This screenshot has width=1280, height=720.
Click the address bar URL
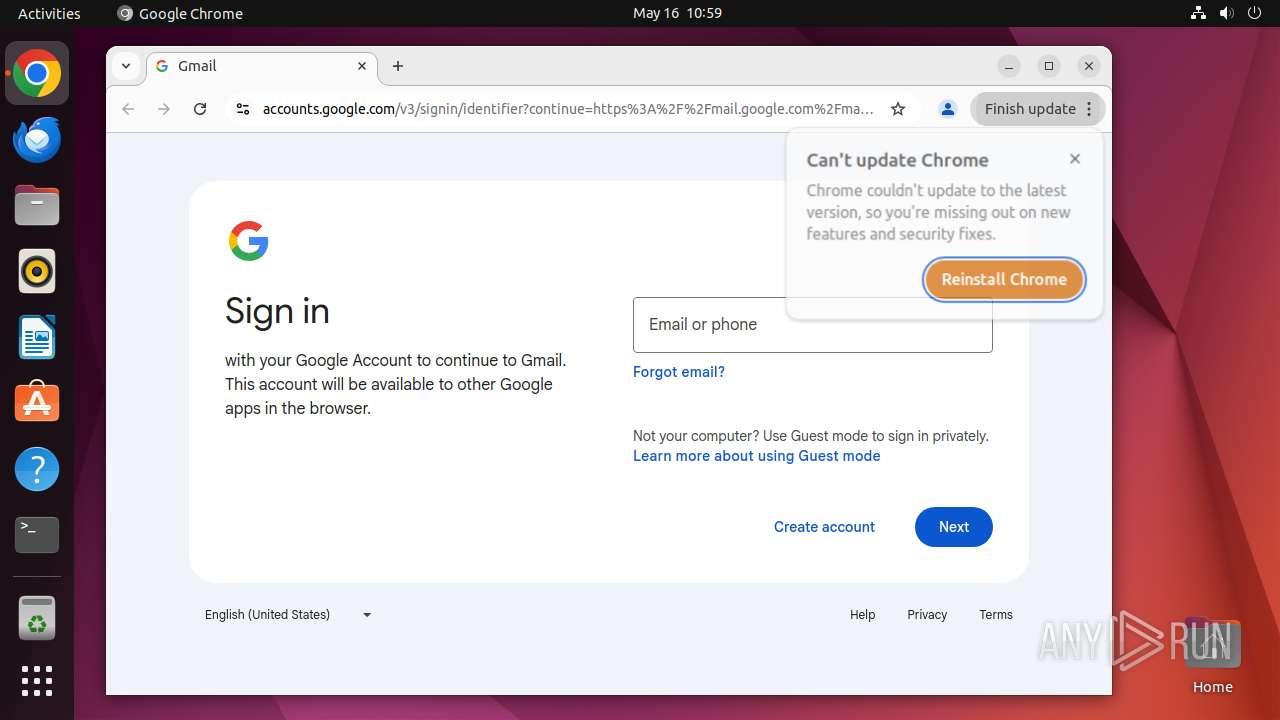coord(568,109)
